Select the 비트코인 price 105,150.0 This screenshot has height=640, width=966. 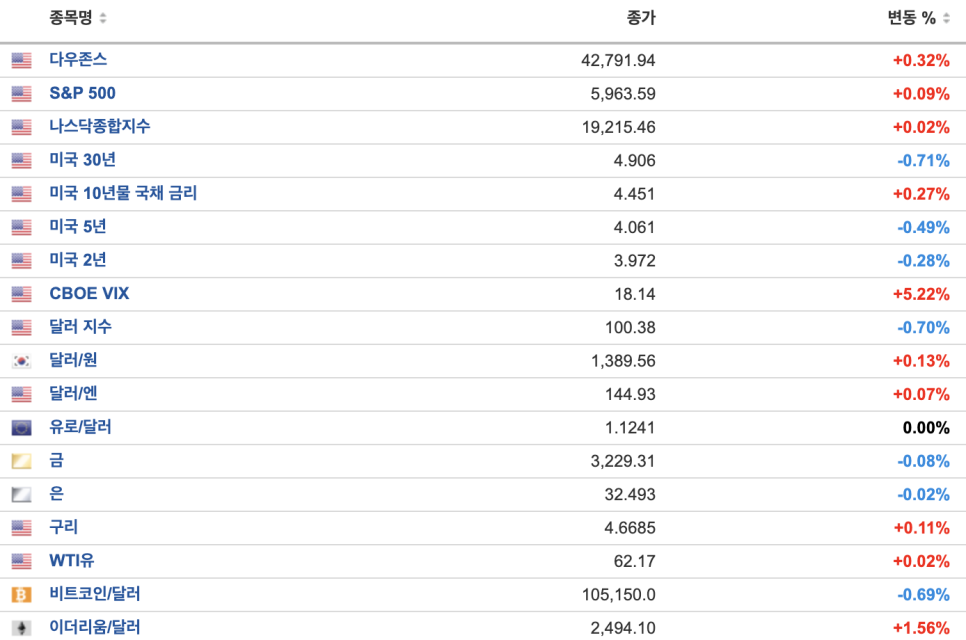point(619,594)
